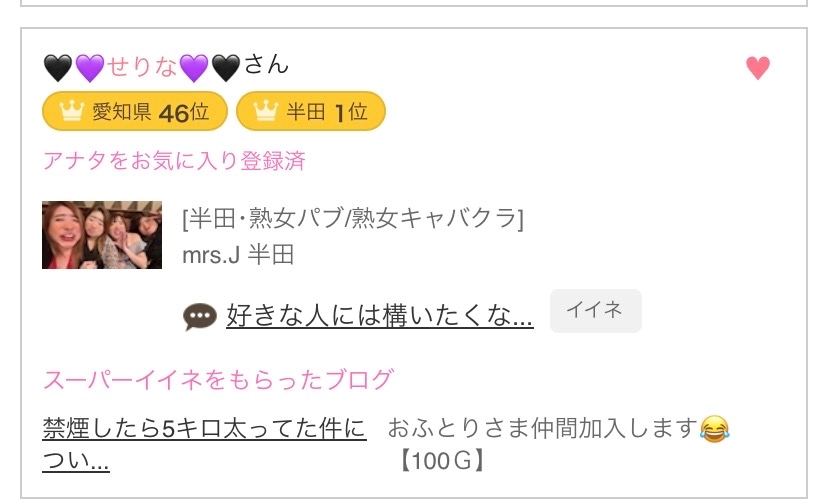Viewport: 828px width, 499px height.
Task: Click the black heart before さん
Action: [226, 68]
